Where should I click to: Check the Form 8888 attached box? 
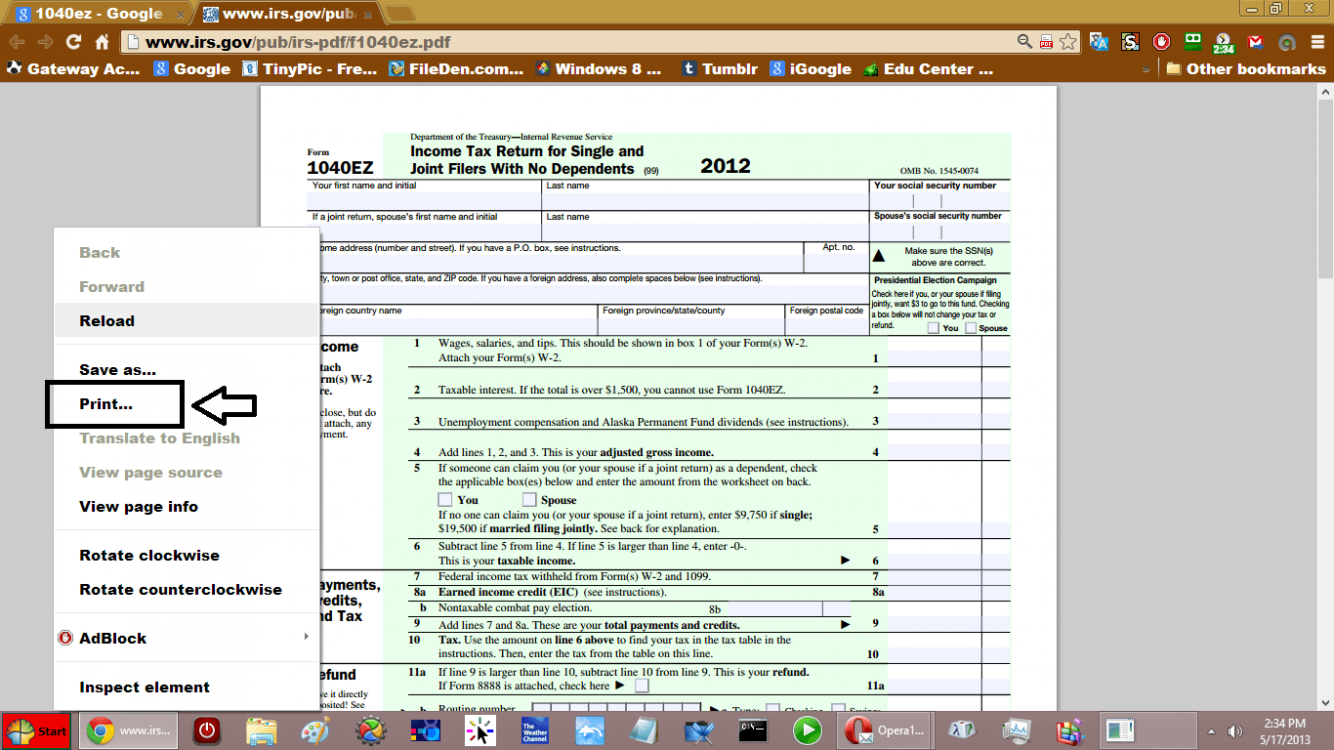tap(641, 686)
